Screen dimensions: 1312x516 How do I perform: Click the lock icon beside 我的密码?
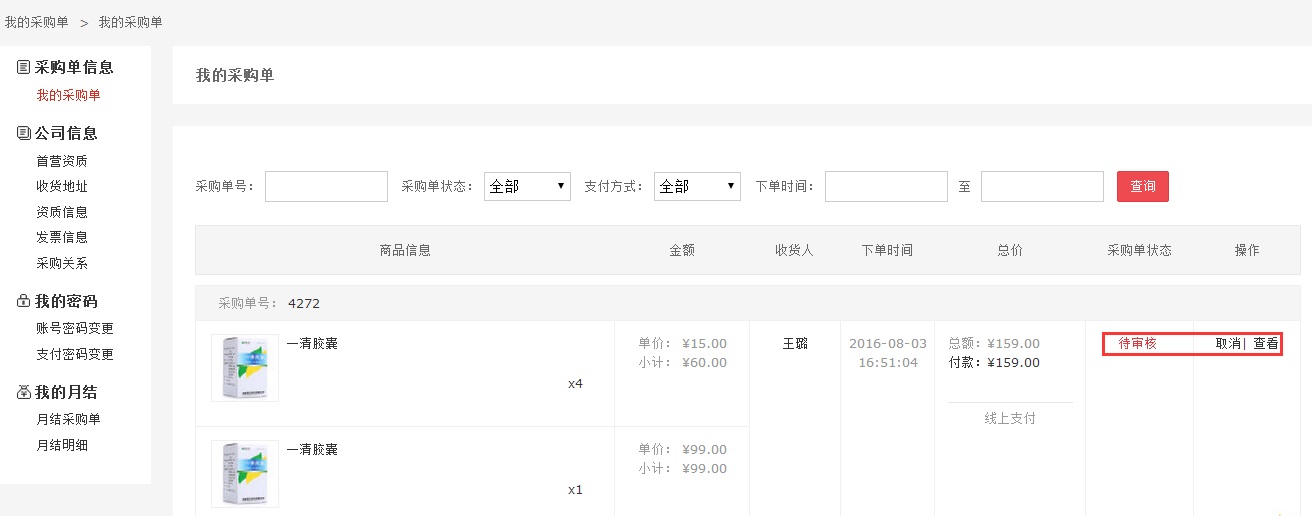(24, 301)
